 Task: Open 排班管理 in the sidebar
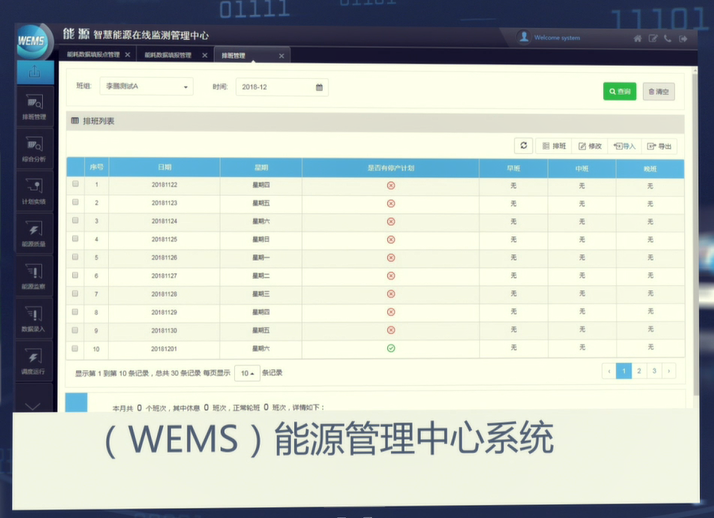35,107
